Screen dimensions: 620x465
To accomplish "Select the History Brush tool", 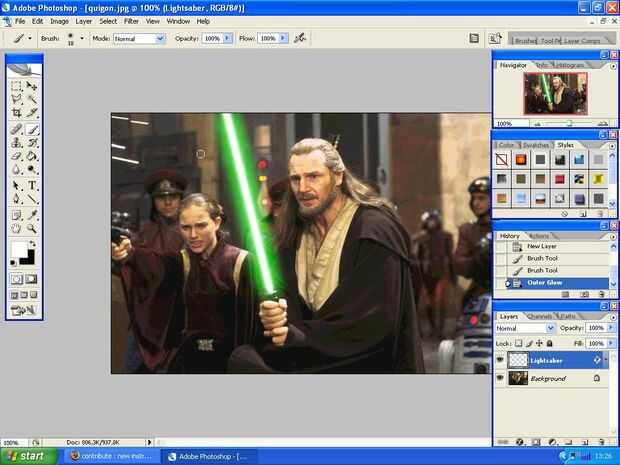I will pos(32,142).
